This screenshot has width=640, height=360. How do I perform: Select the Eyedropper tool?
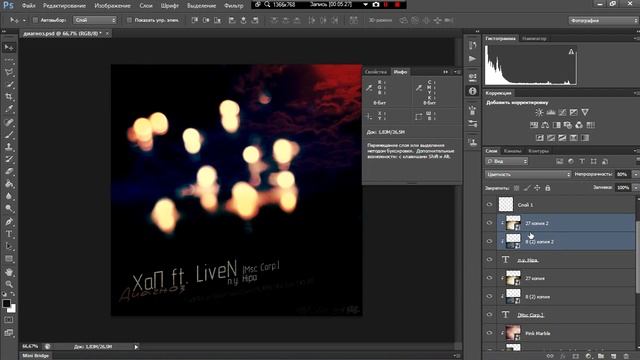pyautogui.click(x=9, y=109)
